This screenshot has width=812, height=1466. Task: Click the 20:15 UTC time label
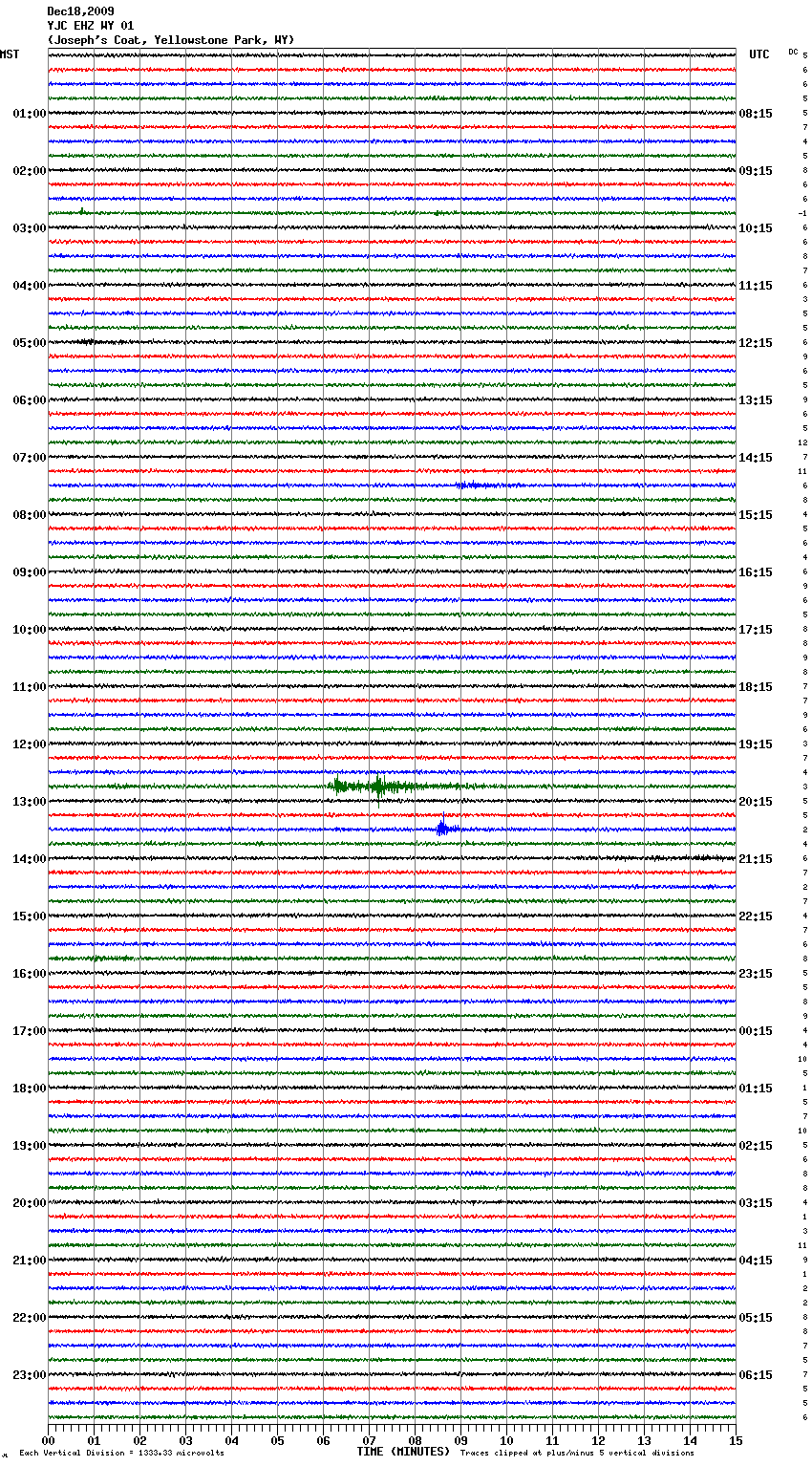tap(756, 802)
